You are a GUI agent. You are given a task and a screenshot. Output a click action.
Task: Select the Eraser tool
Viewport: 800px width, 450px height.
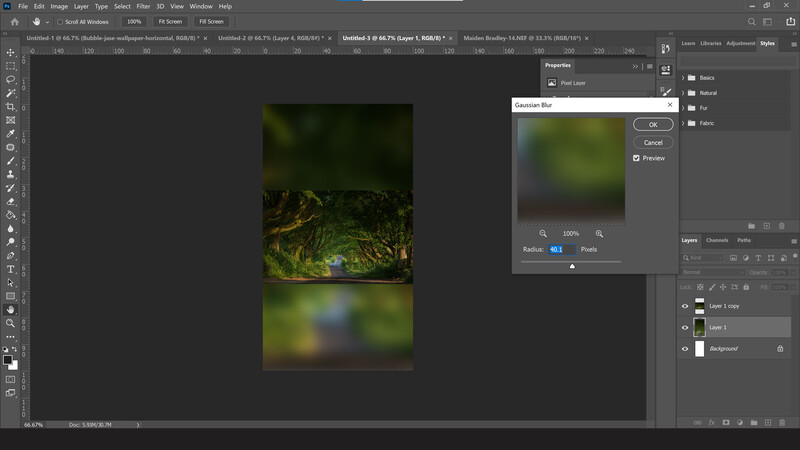click(x=10, y=202)
